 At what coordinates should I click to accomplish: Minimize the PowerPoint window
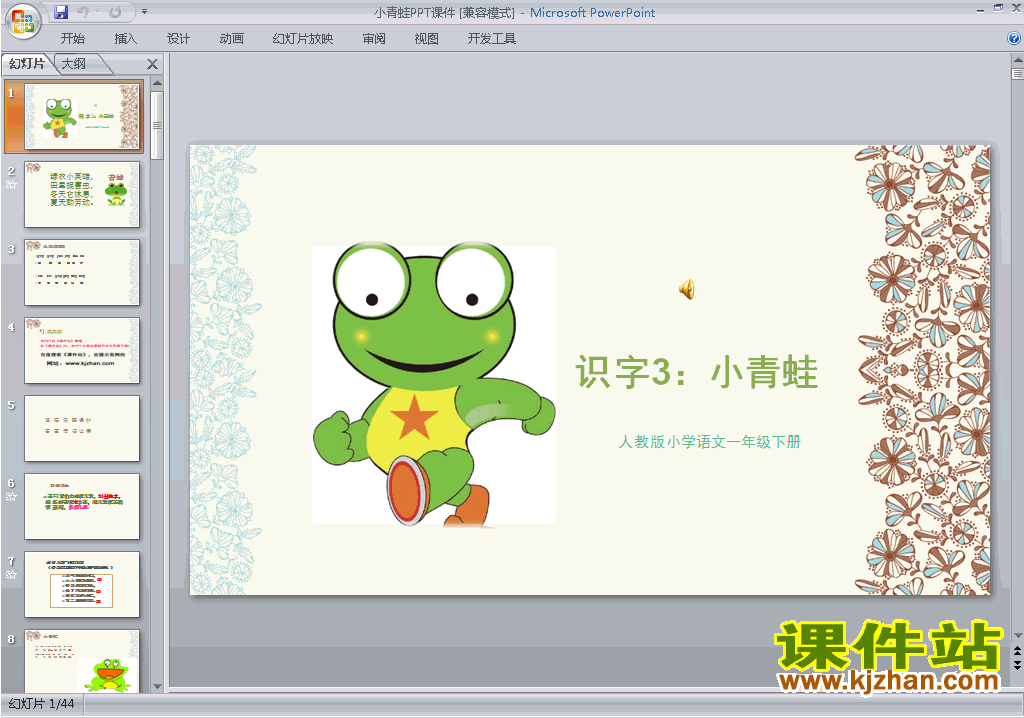click(x=980, y=10)
